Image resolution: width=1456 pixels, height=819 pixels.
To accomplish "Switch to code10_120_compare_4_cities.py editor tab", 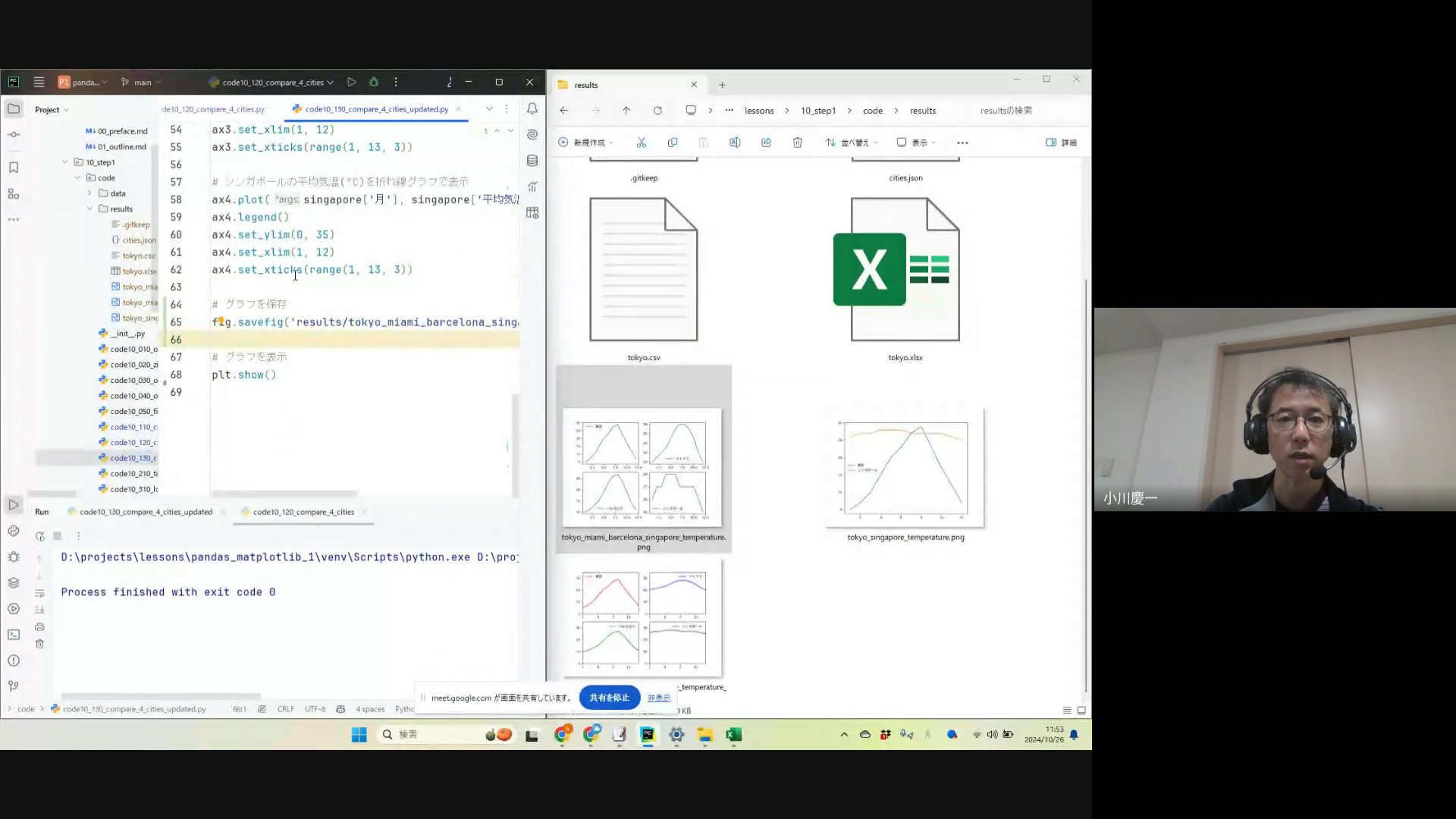I will (x=214, y=109).
